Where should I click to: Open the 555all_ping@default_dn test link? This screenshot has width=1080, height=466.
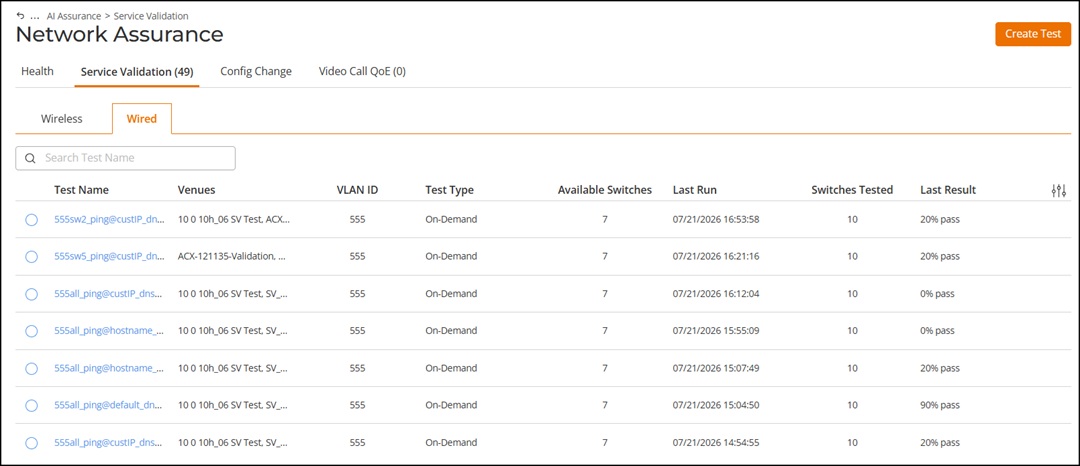pyautogui.click(x=110, y=405)
